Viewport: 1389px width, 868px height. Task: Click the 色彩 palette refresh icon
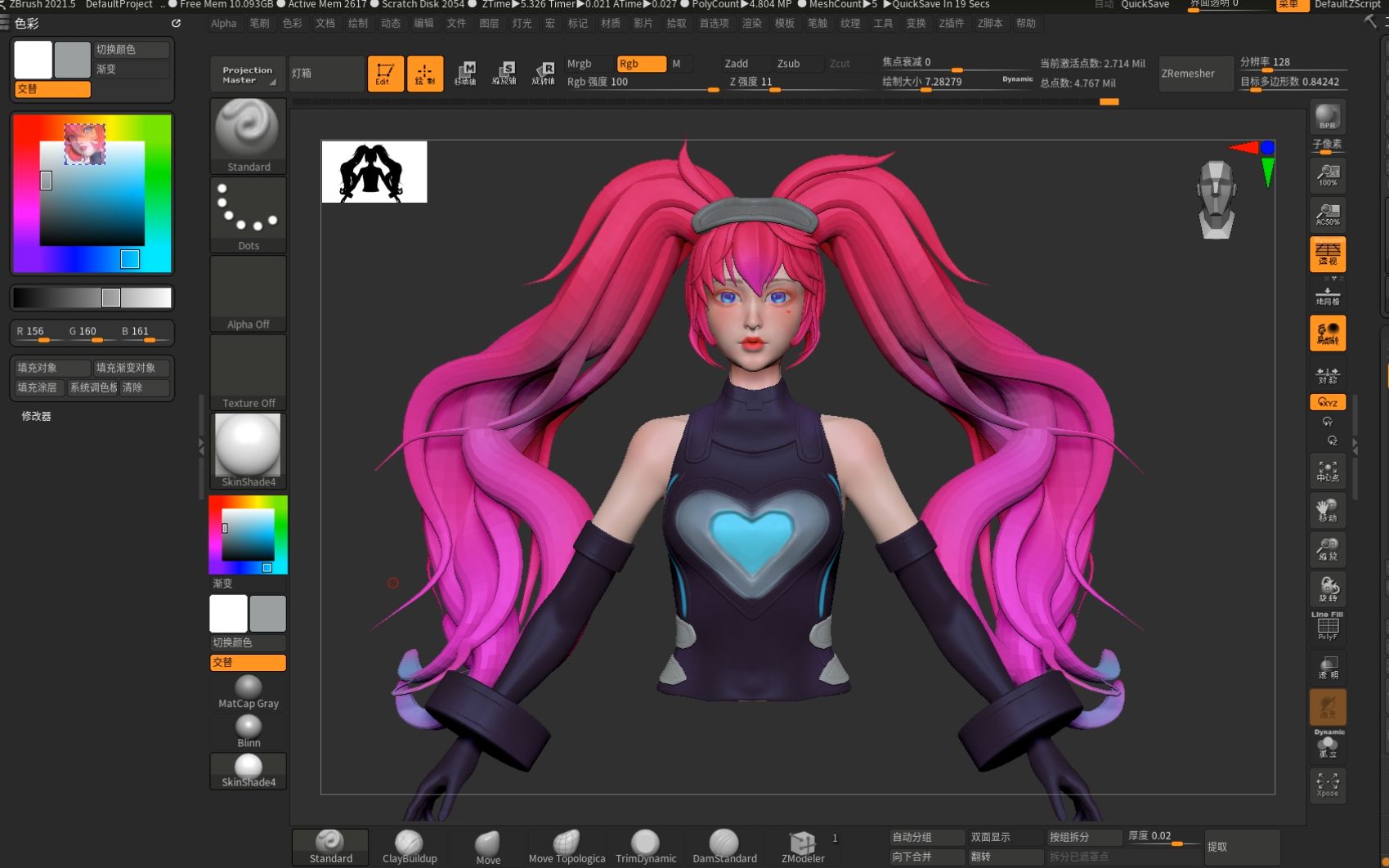[176, 24]
